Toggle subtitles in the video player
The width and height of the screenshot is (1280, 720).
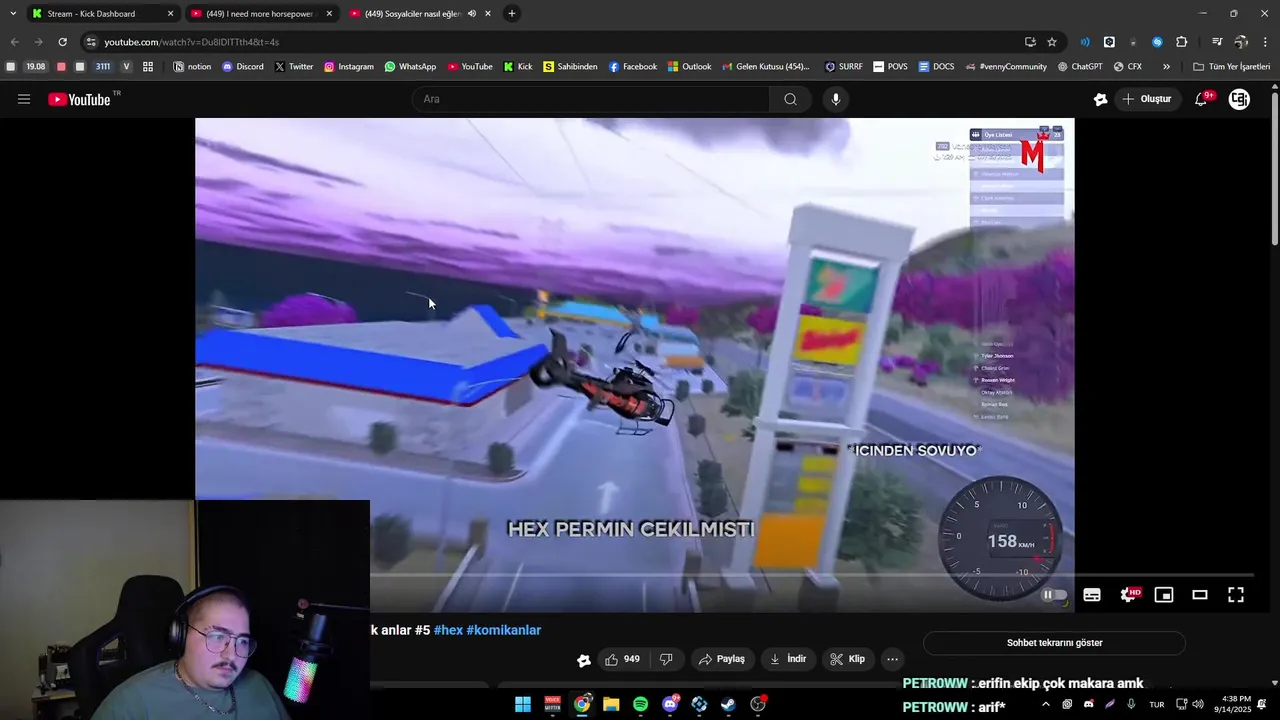1092,595
